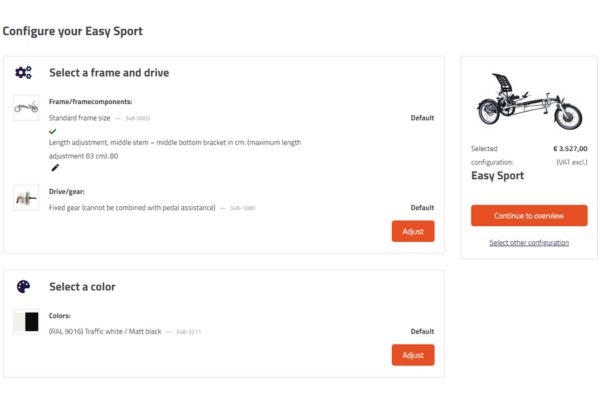Click the Select a frame and drive heading
600x400 pixels.
coord(109,73)
